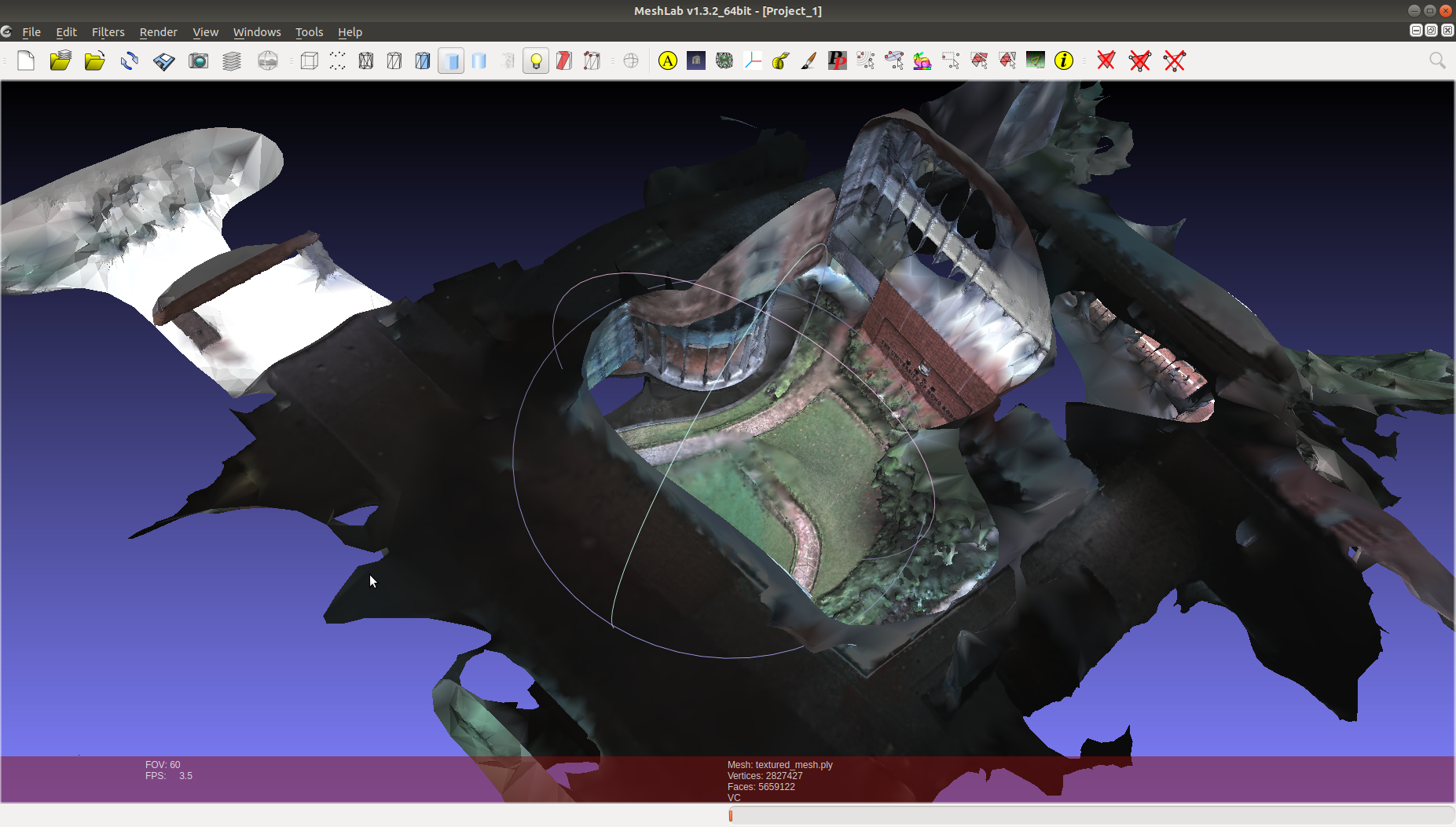Select the Measuring Tape tool

click(779, 60)
